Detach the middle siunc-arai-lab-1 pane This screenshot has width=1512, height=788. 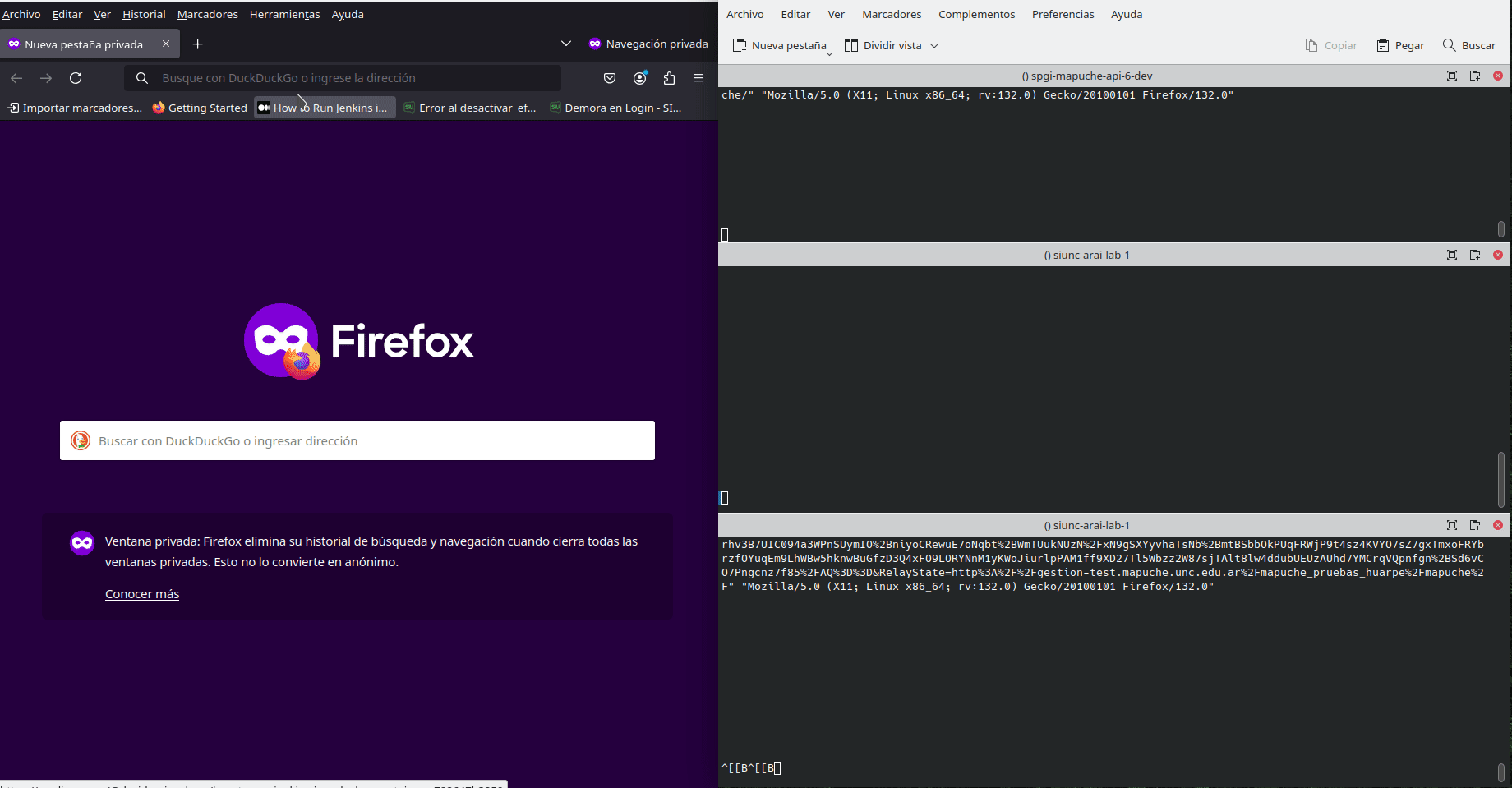tap(1475, 255)
